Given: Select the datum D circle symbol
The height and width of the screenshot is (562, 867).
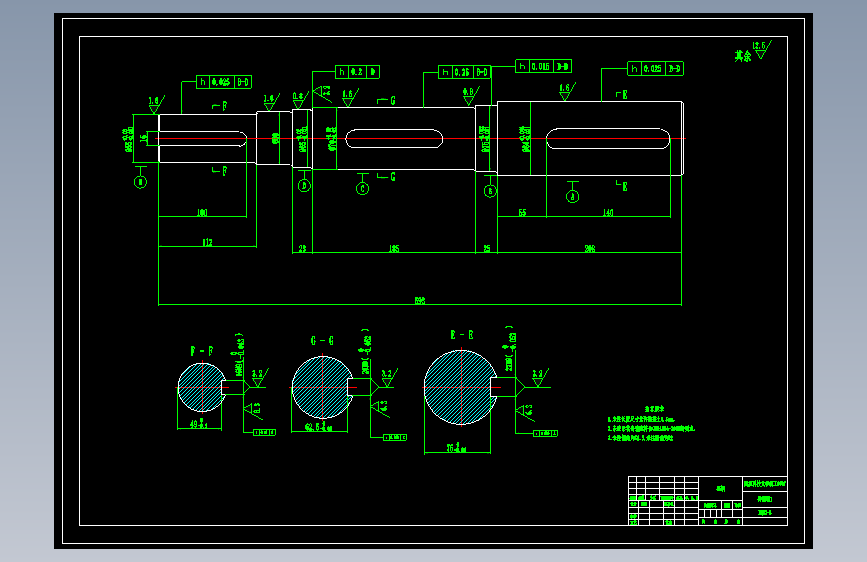Looking at the screenshot, I should click(x=304, y=186).
